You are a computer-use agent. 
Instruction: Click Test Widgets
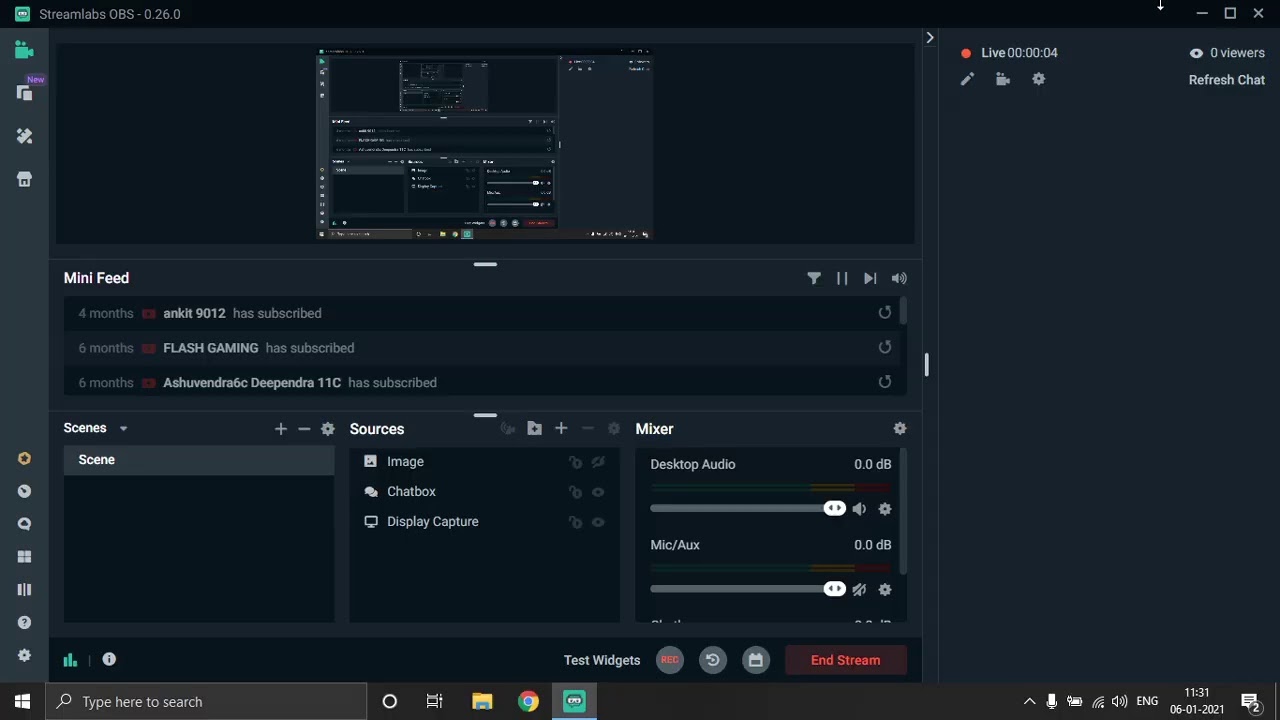(x=602, y=660)
